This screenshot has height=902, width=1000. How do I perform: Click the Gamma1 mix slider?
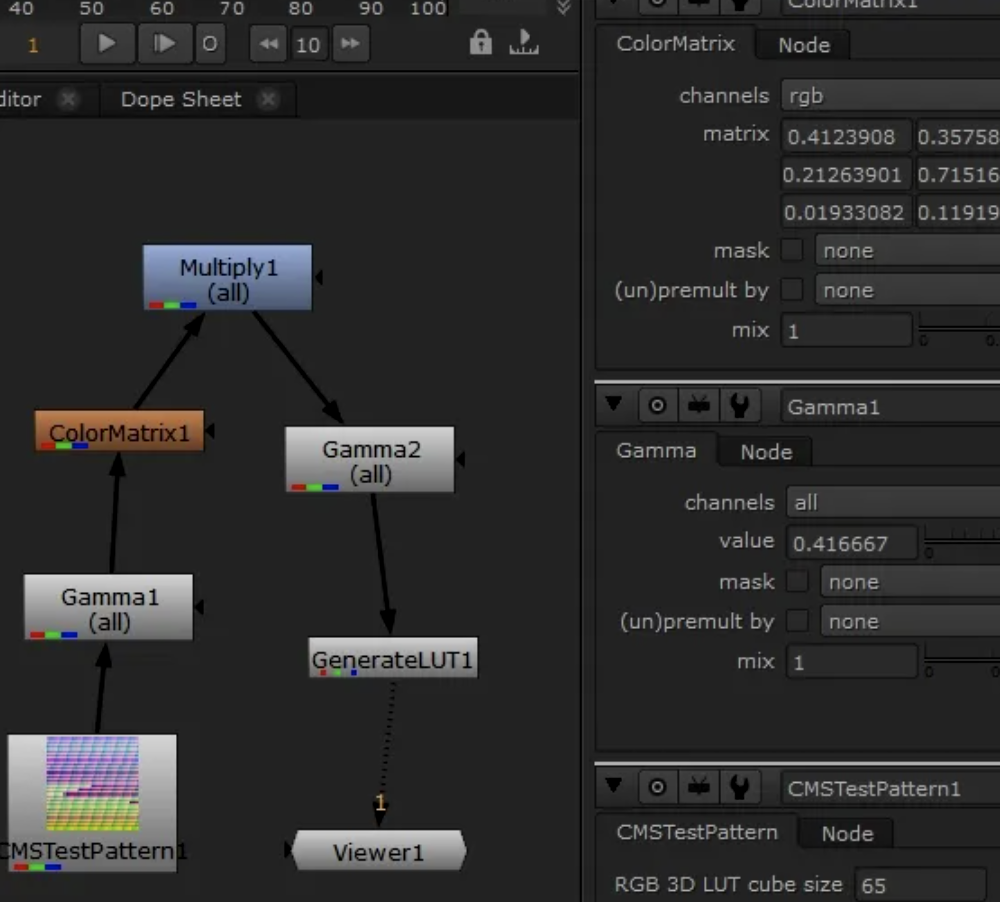pos(962,660)
